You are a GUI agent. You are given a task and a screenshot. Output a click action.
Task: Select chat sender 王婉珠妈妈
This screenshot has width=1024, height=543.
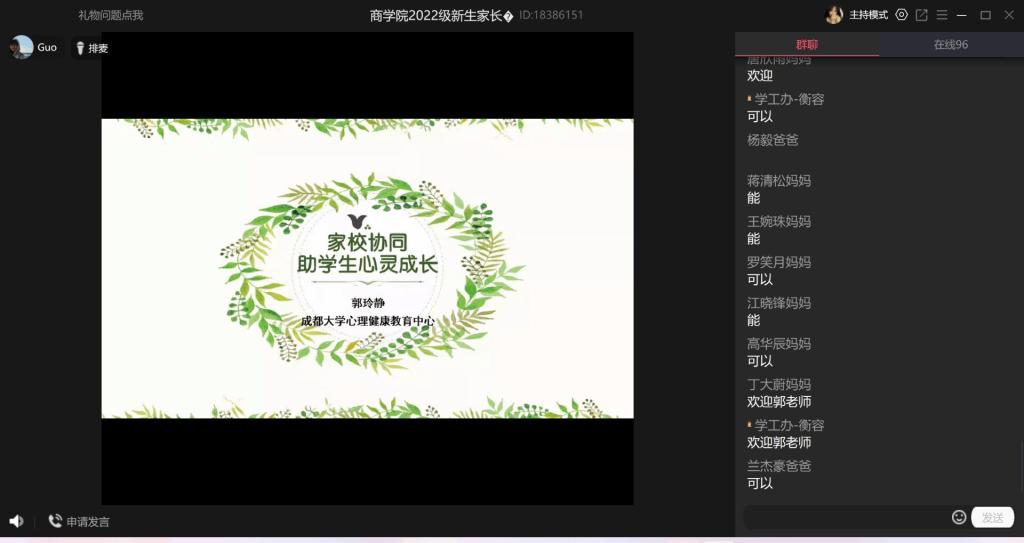click(x=779, y=222)
